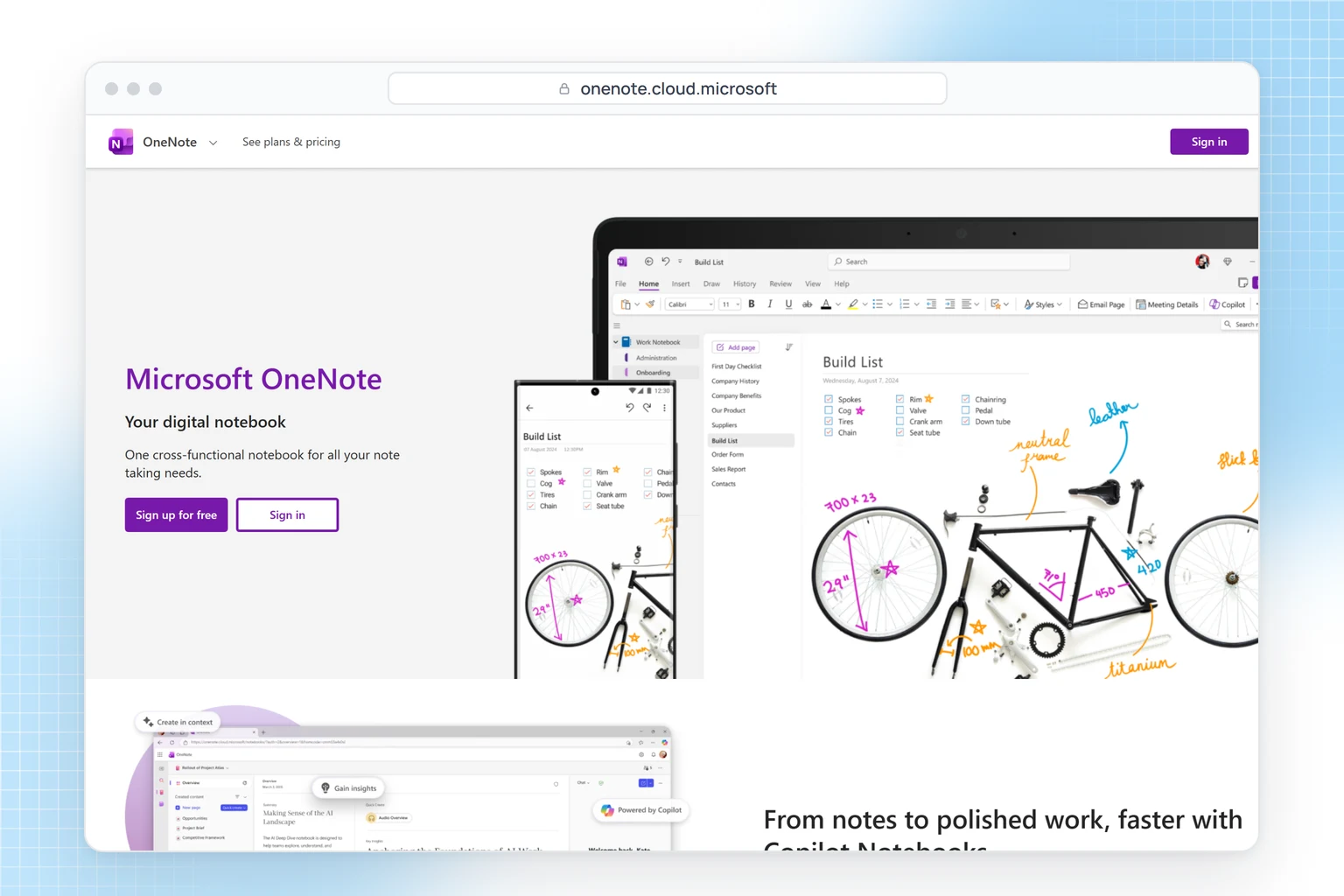
Task: Click the Sign up for free button
Action: [x=176, y=514]
